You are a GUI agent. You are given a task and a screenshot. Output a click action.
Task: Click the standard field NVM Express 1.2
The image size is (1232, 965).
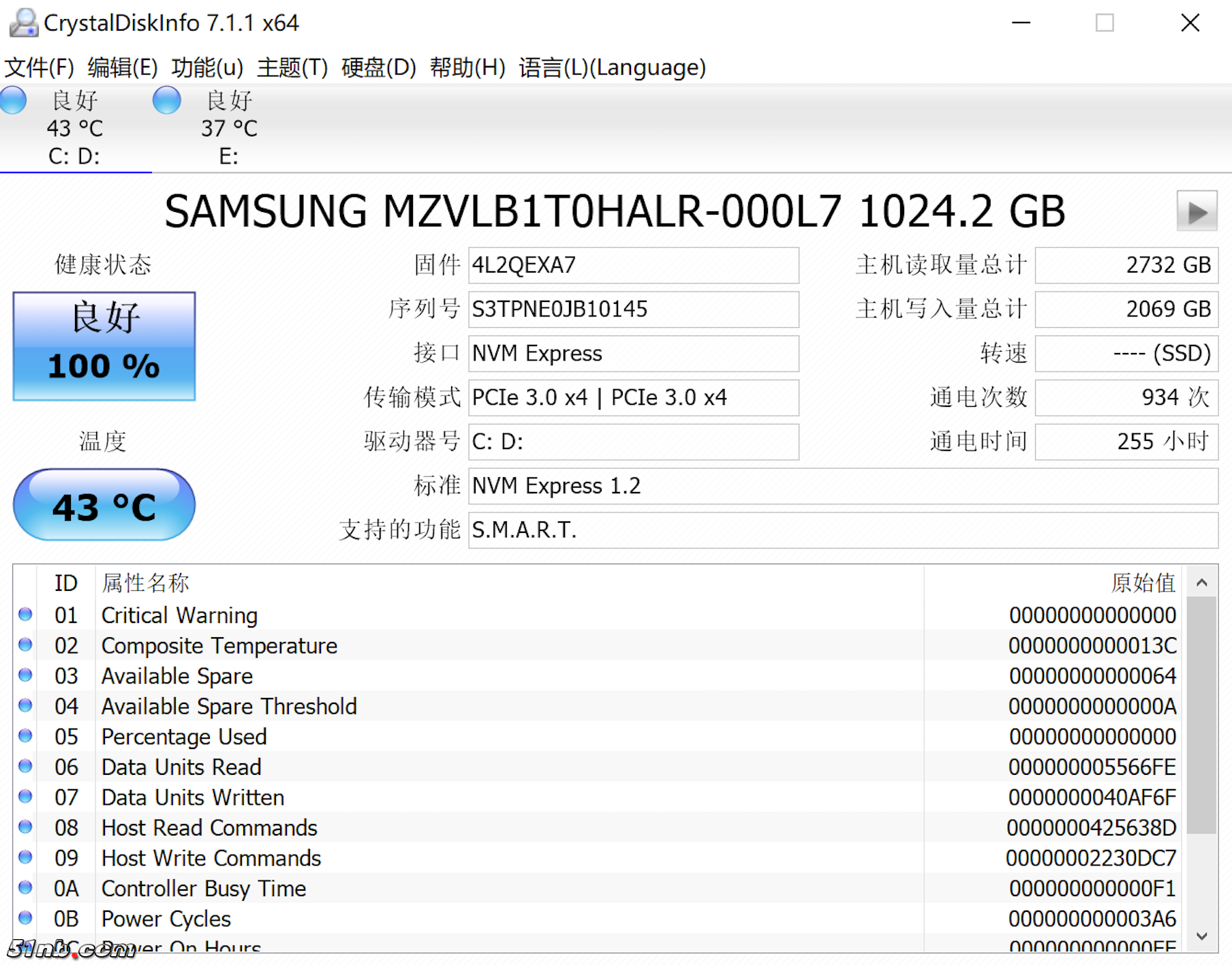point(843,486)
